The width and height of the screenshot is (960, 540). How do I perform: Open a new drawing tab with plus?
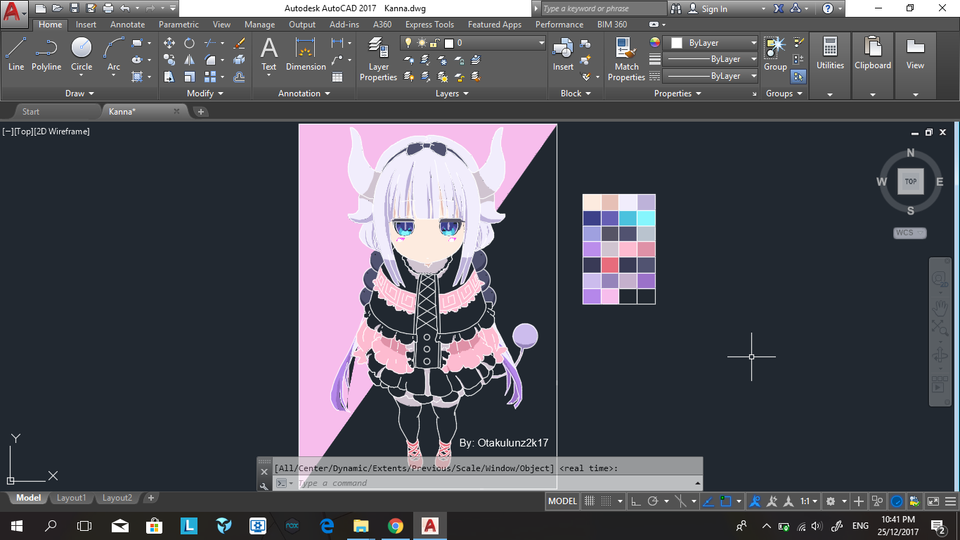pos(201,111)
